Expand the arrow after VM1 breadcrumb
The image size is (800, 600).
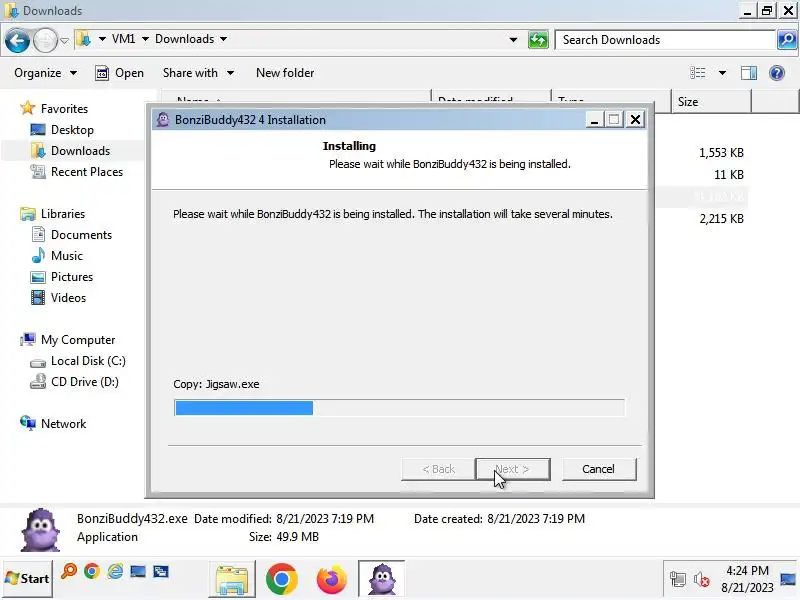tap(145, 39)
